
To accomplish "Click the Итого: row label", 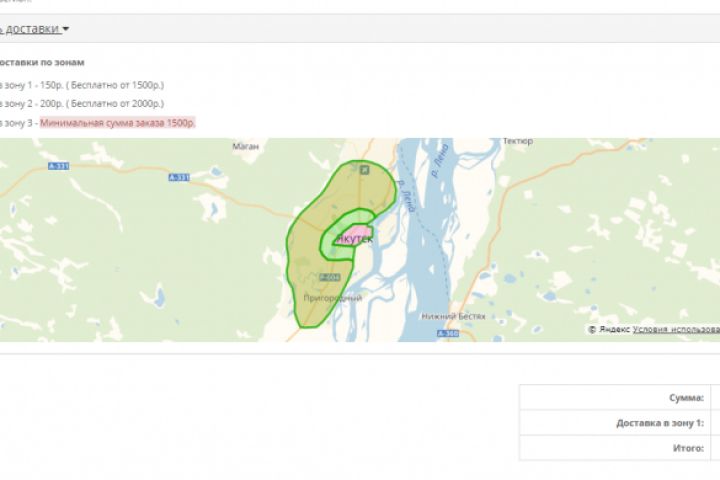I will [x=688, y=448].
